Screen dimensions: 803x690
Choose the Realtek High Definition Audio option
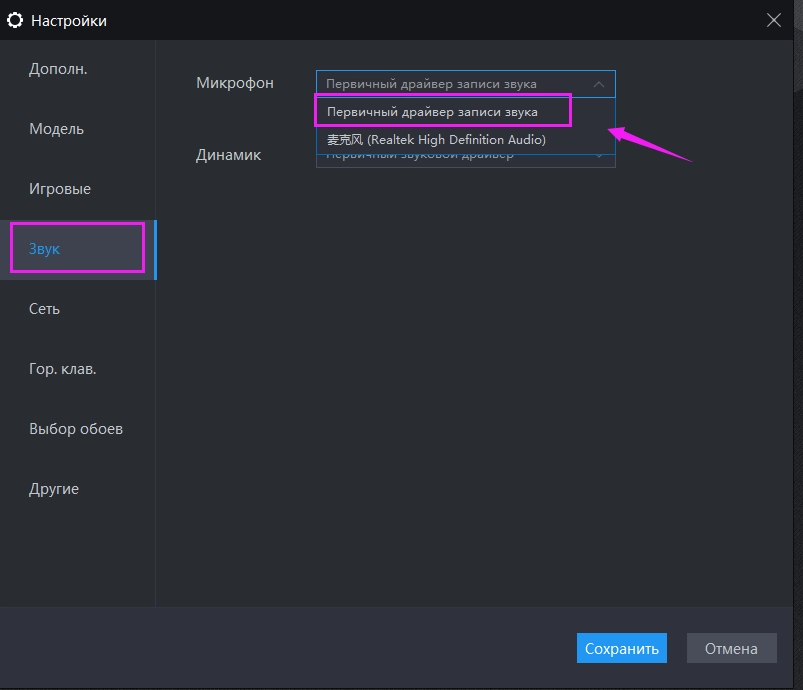click(436, 140)
